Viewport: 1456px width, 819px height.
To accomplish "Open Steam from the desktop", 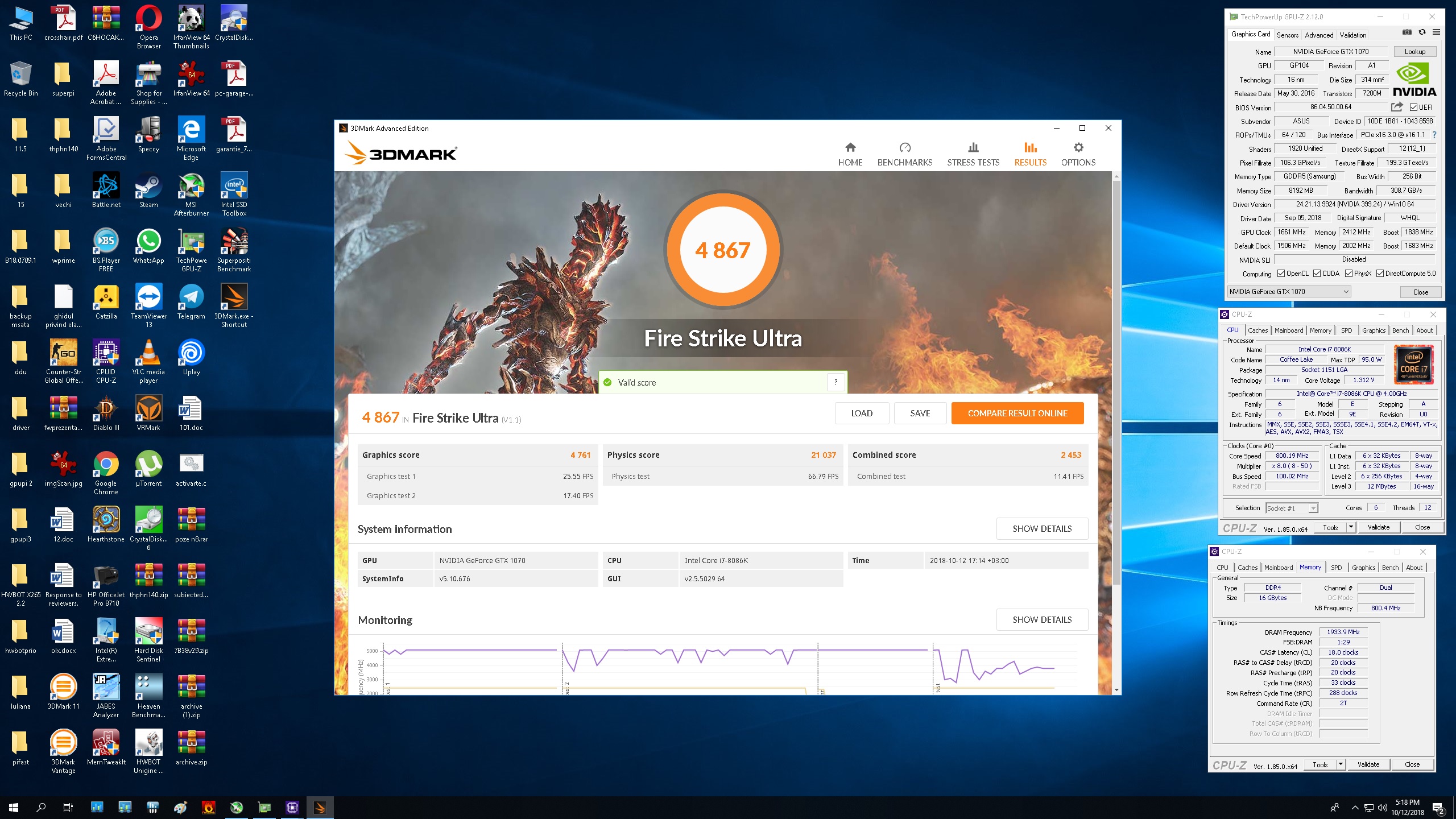I will pos(148,191).
